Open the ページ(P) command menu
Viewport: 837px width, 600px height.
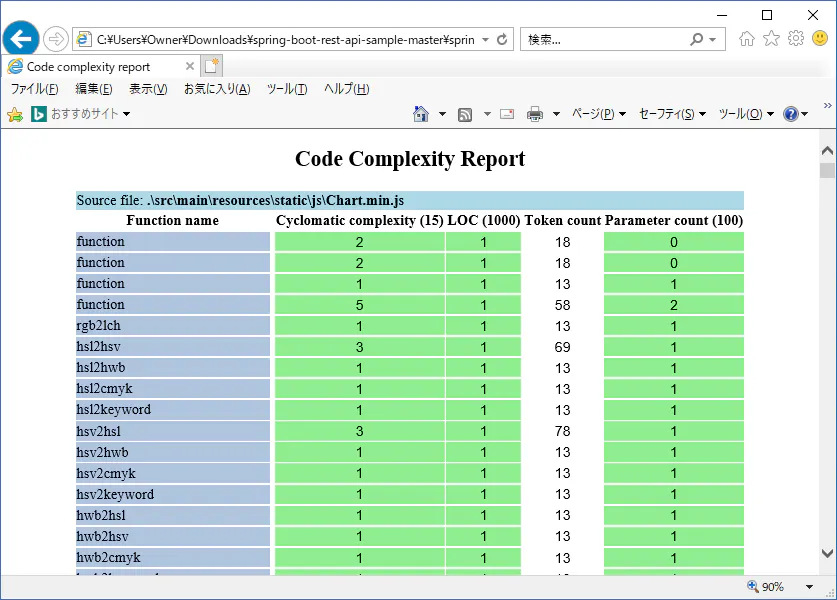pyautogui.click(x=598, y=114)
